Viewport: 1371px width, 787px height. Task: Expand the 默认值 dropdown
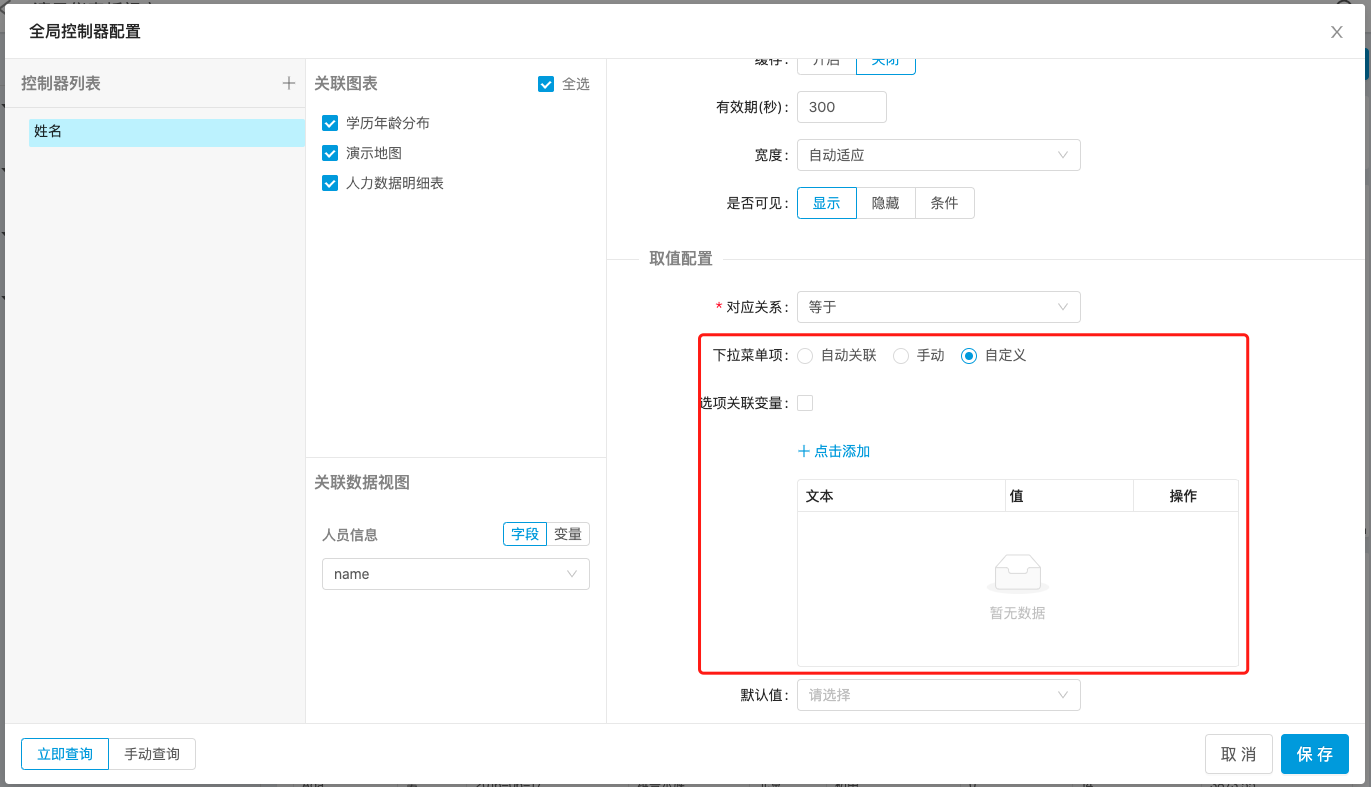[938, 695]
